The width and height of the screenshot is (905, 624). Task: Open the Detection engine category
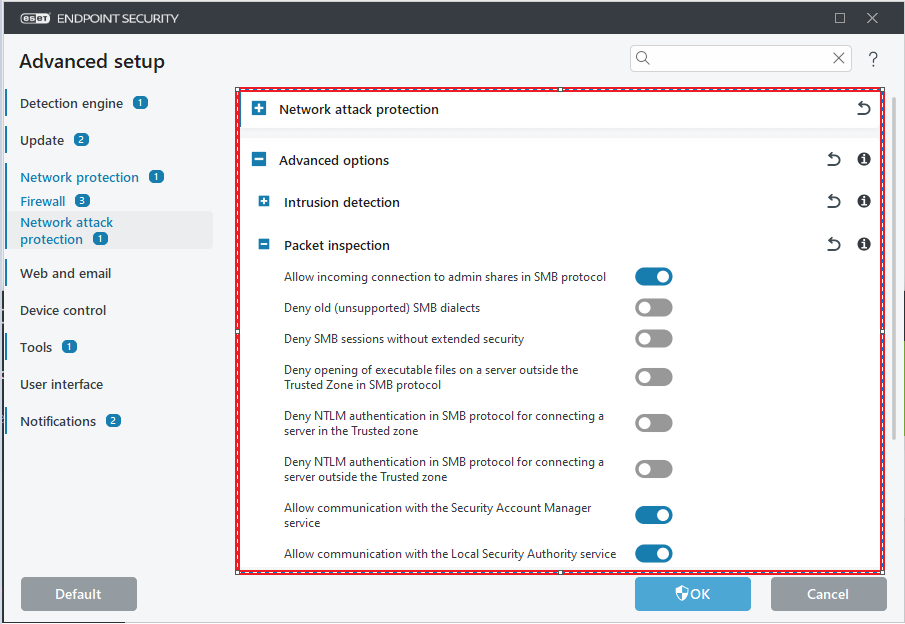[x=71, y=103]
